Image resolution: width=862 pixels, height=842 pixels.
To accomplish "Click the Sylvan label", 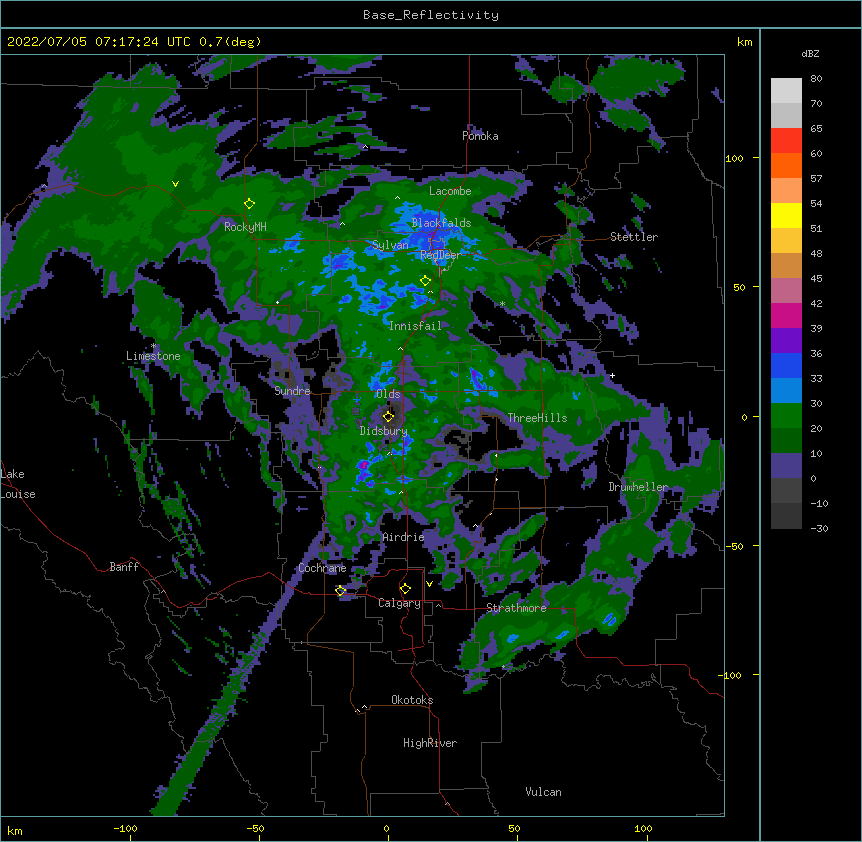I will point(390,245).
